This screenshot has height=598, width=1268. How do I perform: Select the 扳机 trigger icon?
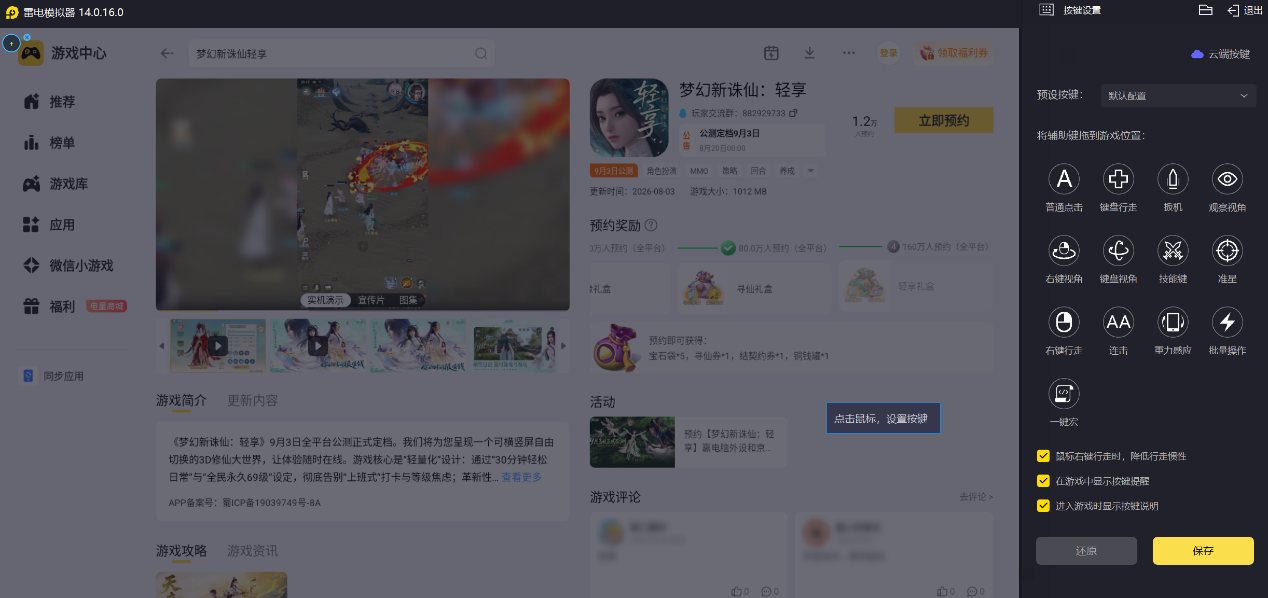(1173, 180)
